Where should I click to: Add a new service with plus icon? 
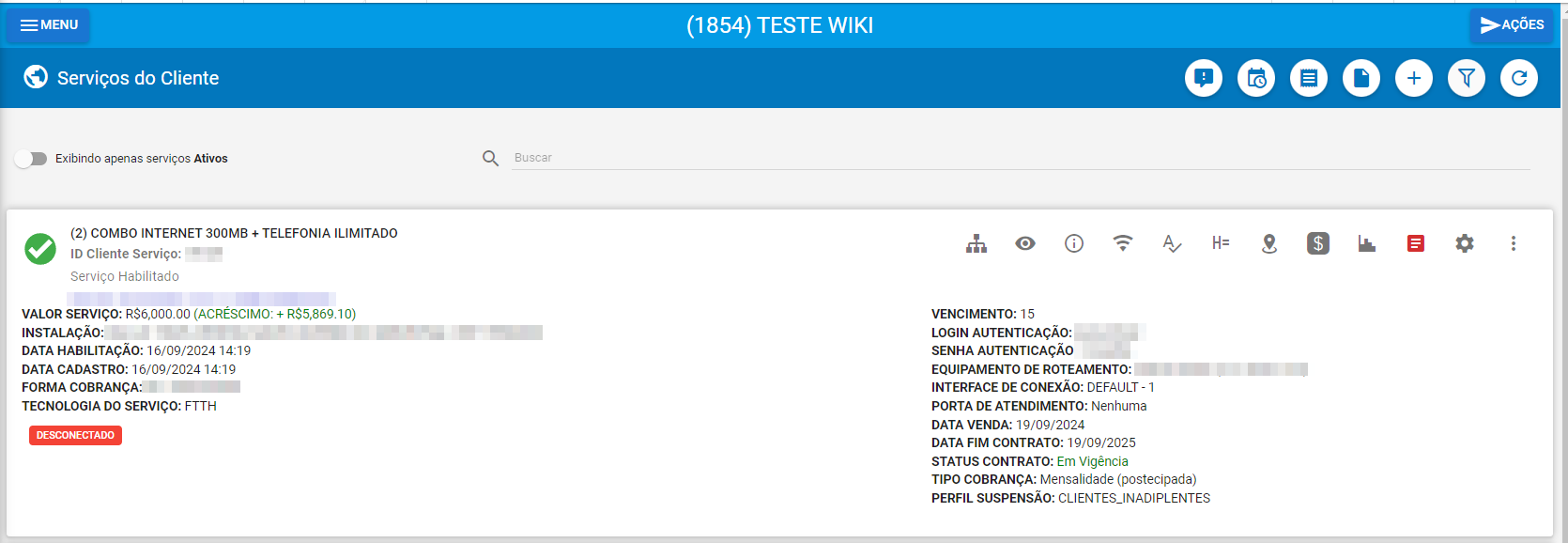coord(1414,78)
